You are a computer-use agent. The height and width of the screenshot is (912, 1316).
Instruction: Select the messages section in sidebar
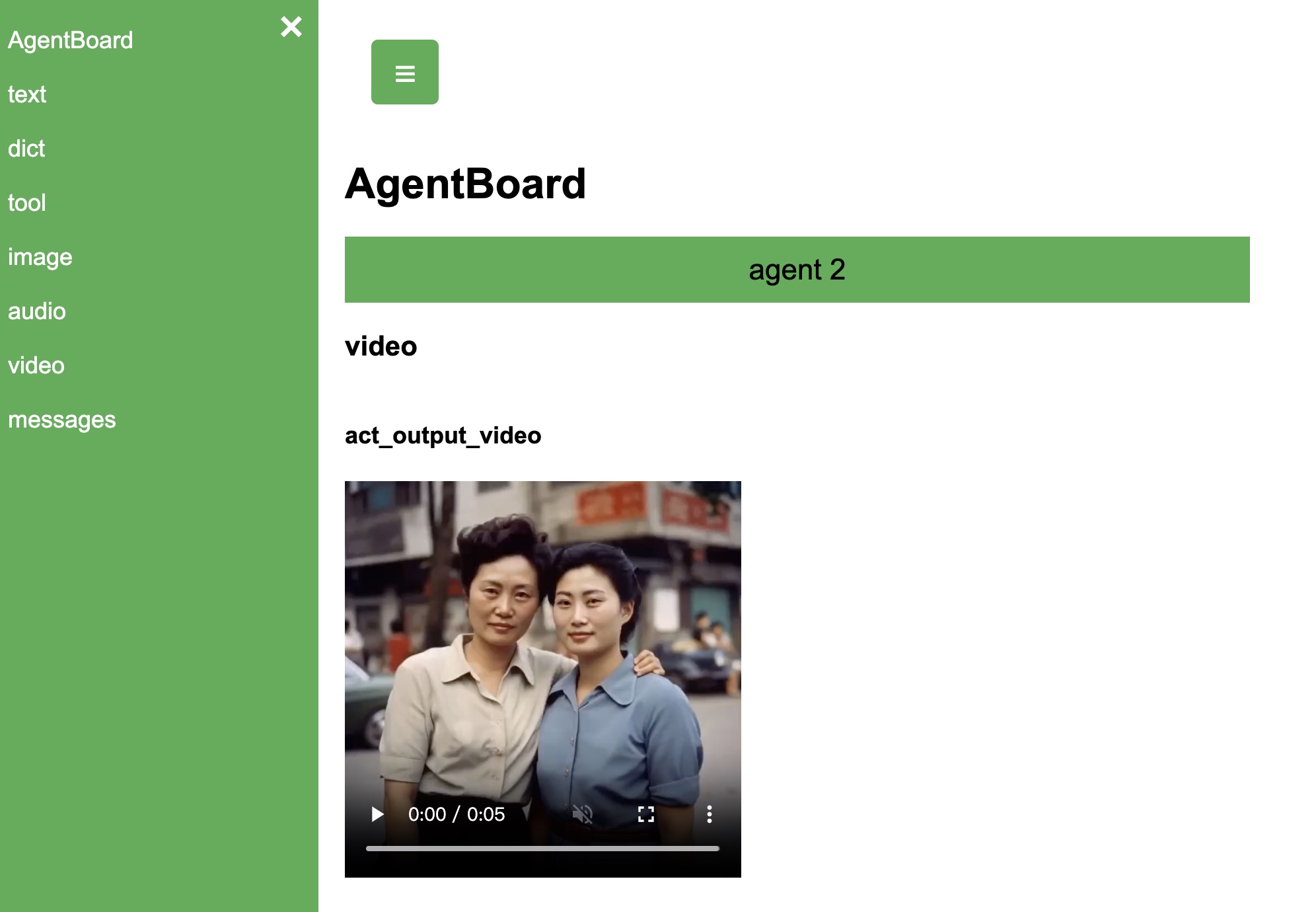[61, 418]
